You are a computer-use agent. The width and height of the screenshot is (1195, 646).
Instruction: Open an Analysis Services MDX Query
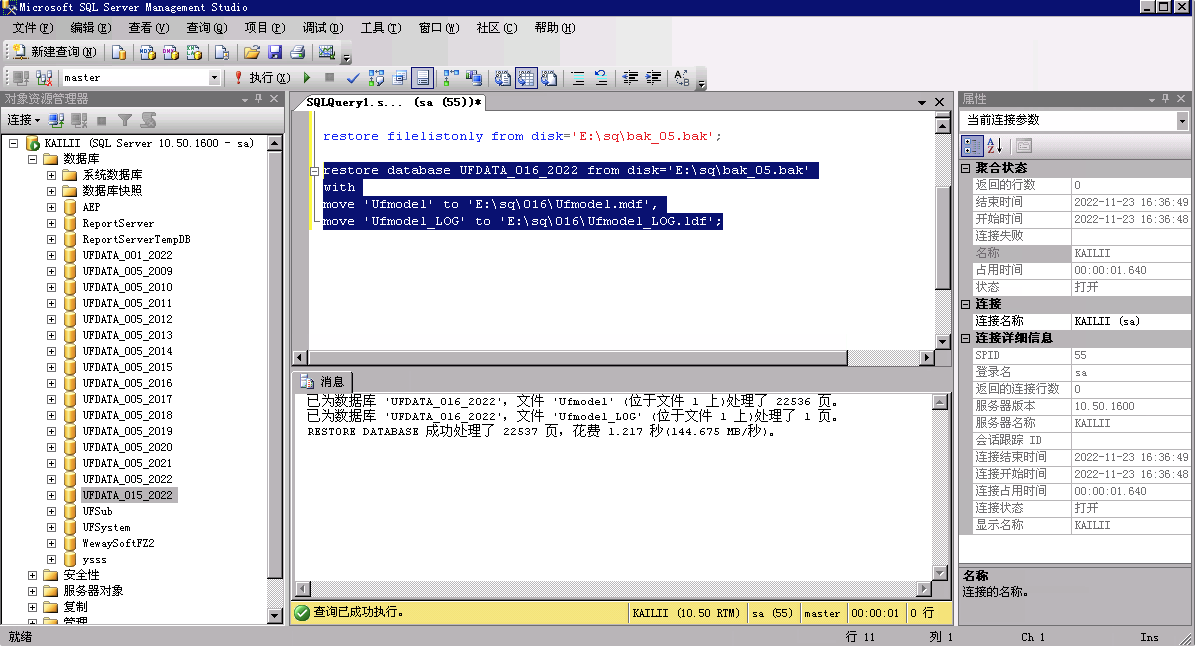pos(147,52)
